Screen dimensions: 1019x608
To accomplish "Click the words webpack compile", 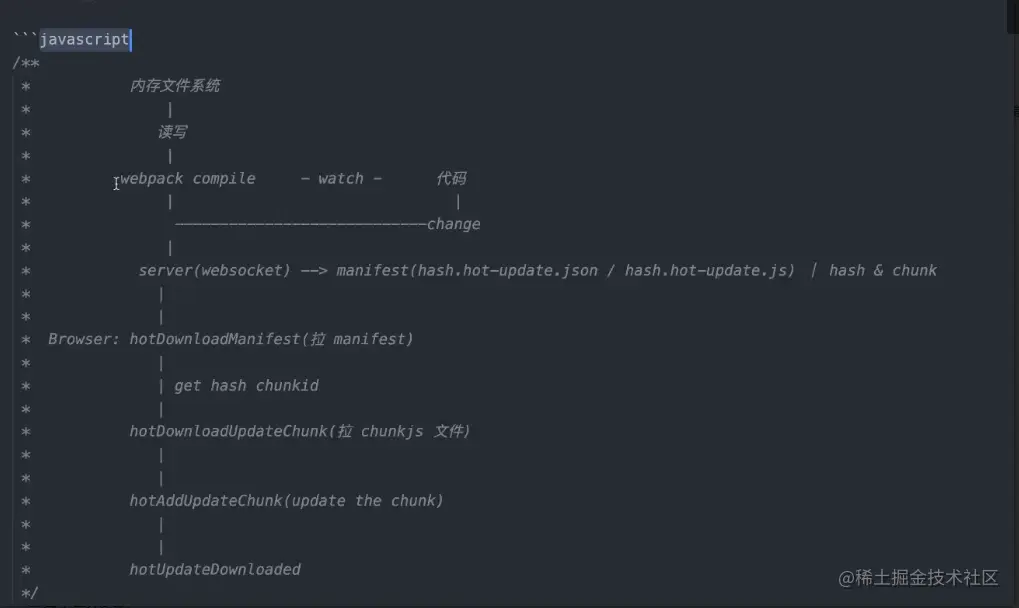I will pos(187,179).
